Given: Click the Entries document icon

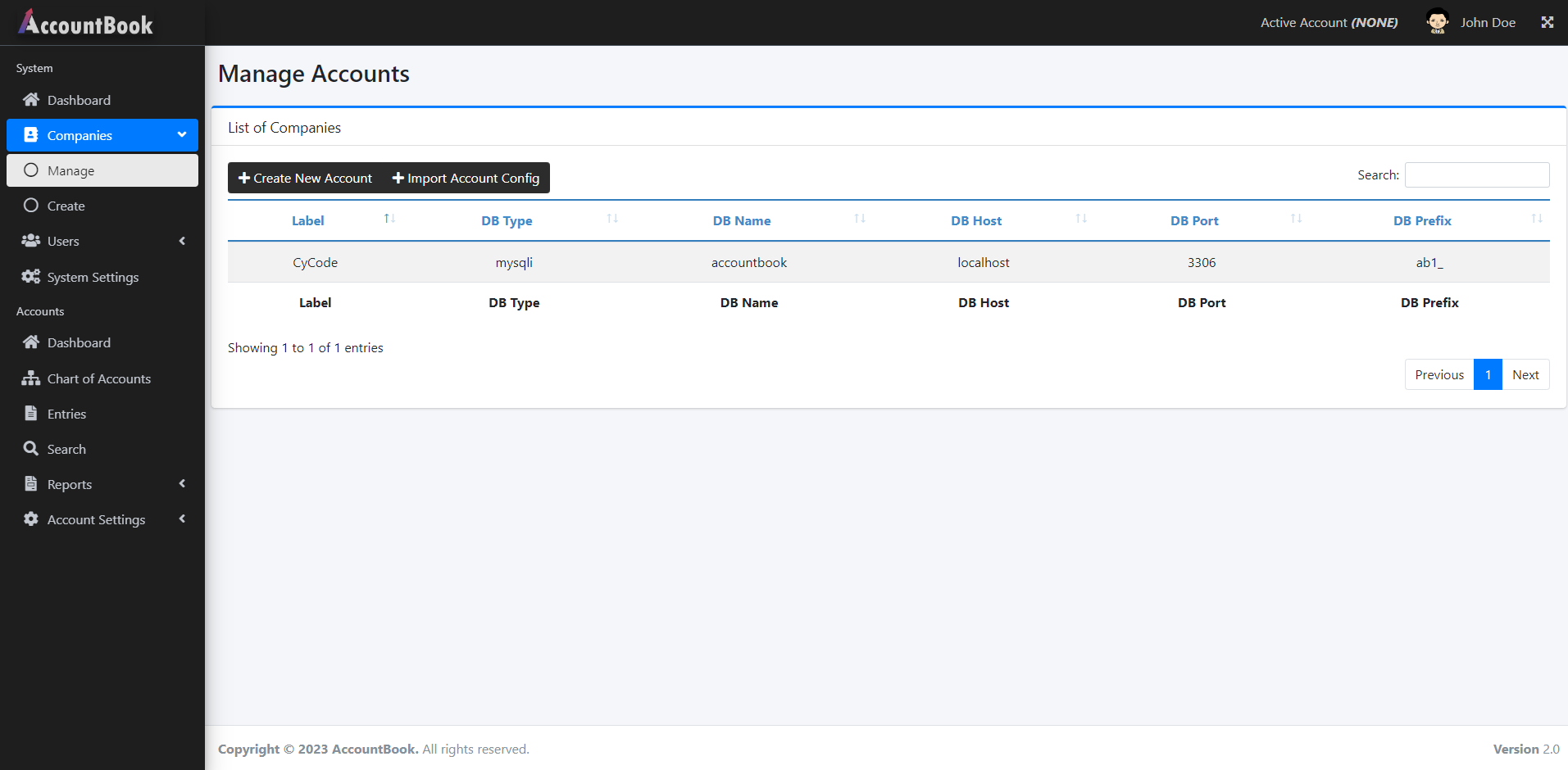Looking at the screenshot, I should tap(31, 414).
